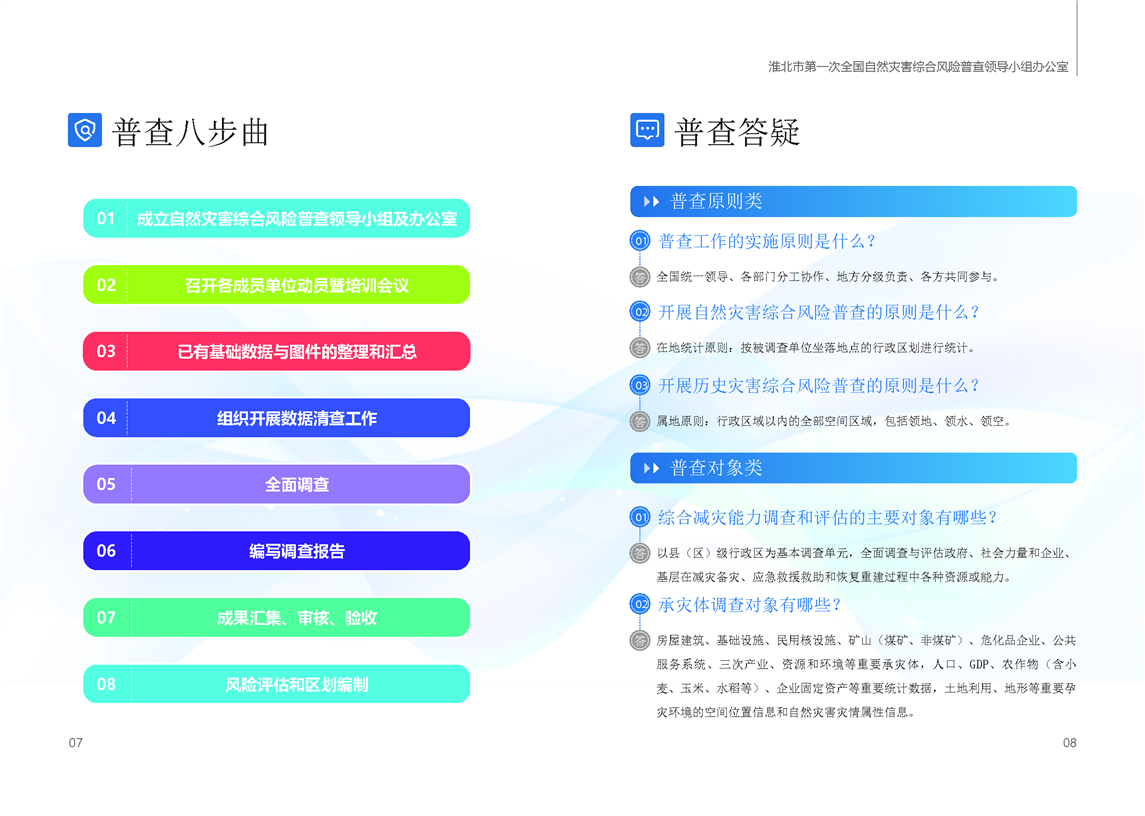Click the purple step 05 全面调查 bar
The image size is (1145, 816).
point(276,484)
